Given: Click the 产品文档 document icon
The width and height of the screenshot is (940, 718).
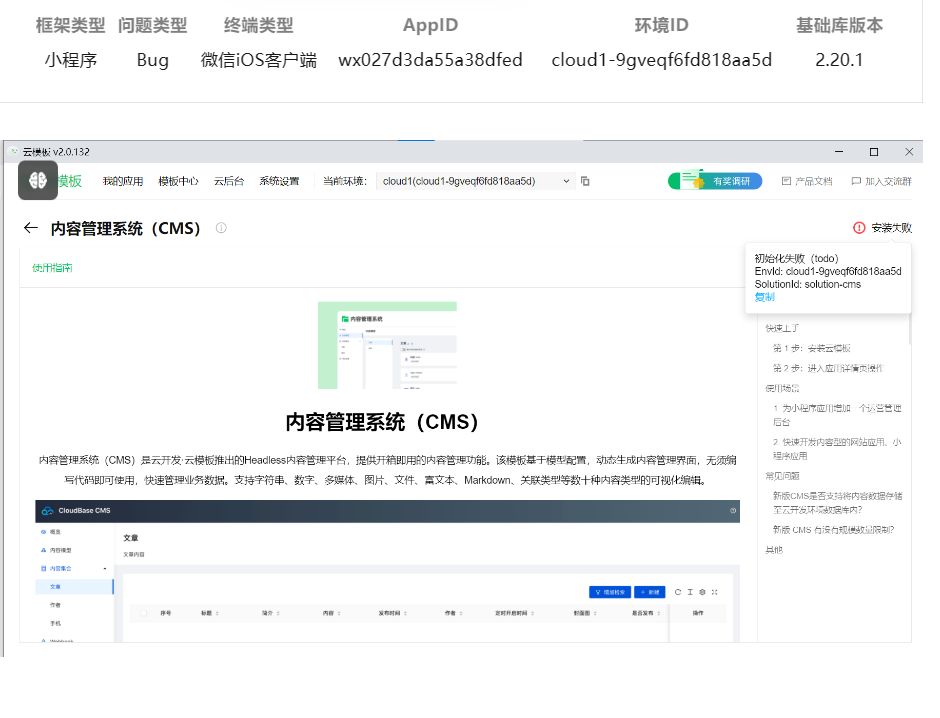Looking at the screenshot, I should click(787, 181).
